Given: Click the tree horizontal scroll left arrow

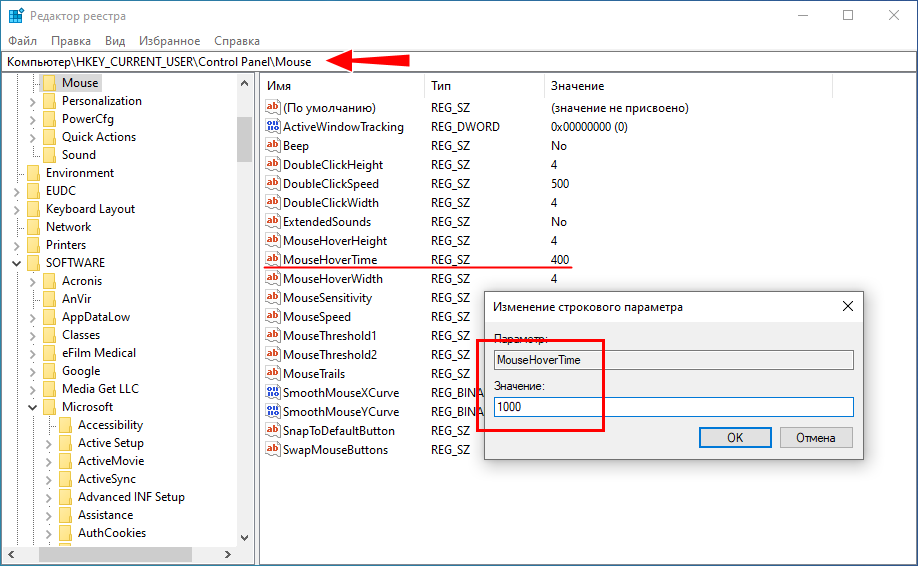Looking at the screenshot, I should [x=11, y=554].
